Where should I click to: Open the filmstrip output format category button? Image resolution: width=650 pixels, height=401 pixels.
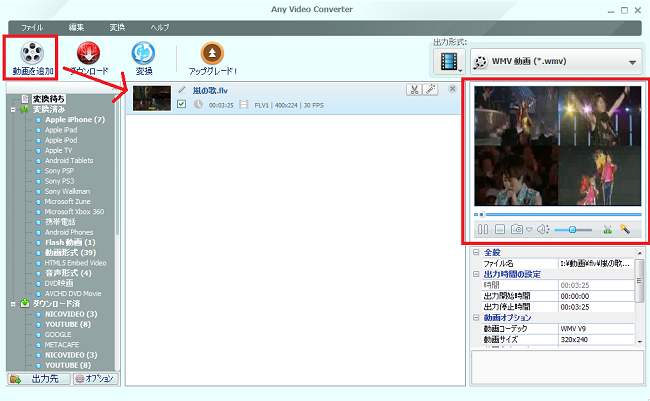coord(449,61)
